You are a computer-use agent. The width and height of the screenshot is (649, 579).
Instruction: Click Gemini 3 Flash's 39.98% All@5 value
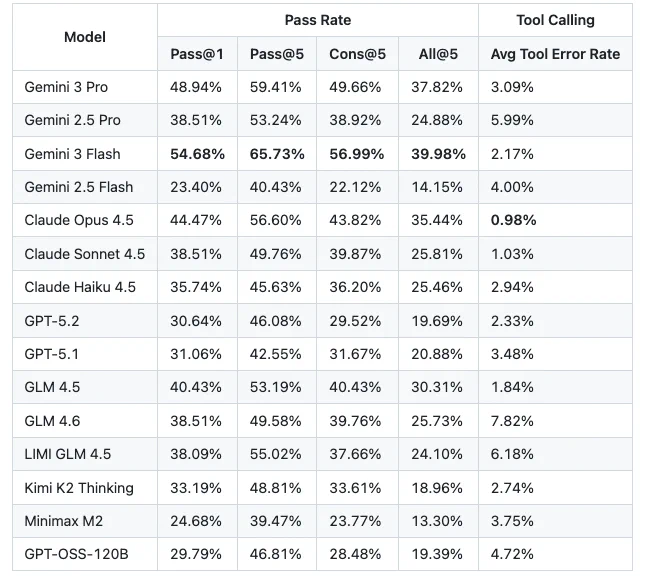tap(438, 154)
